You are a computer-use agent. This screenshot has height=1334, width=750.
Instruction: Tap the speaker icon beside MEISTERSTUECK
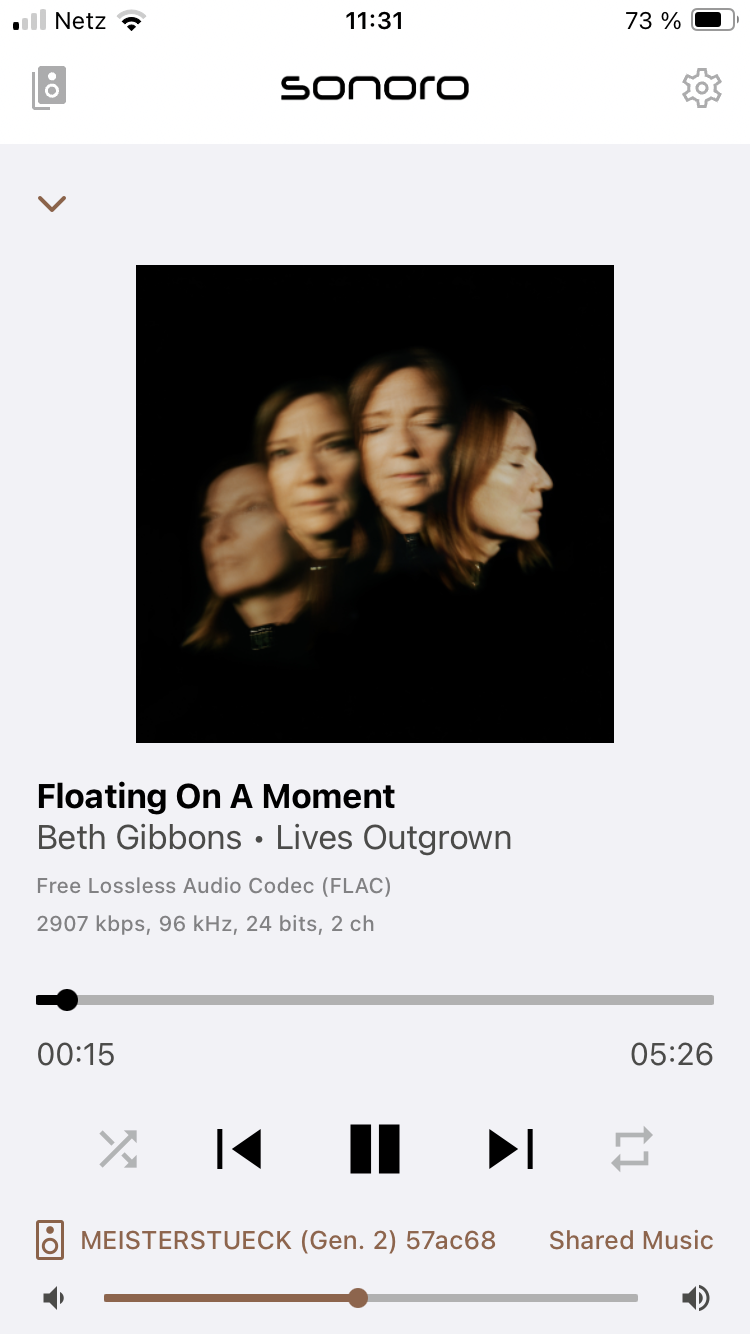point(50,1241)
